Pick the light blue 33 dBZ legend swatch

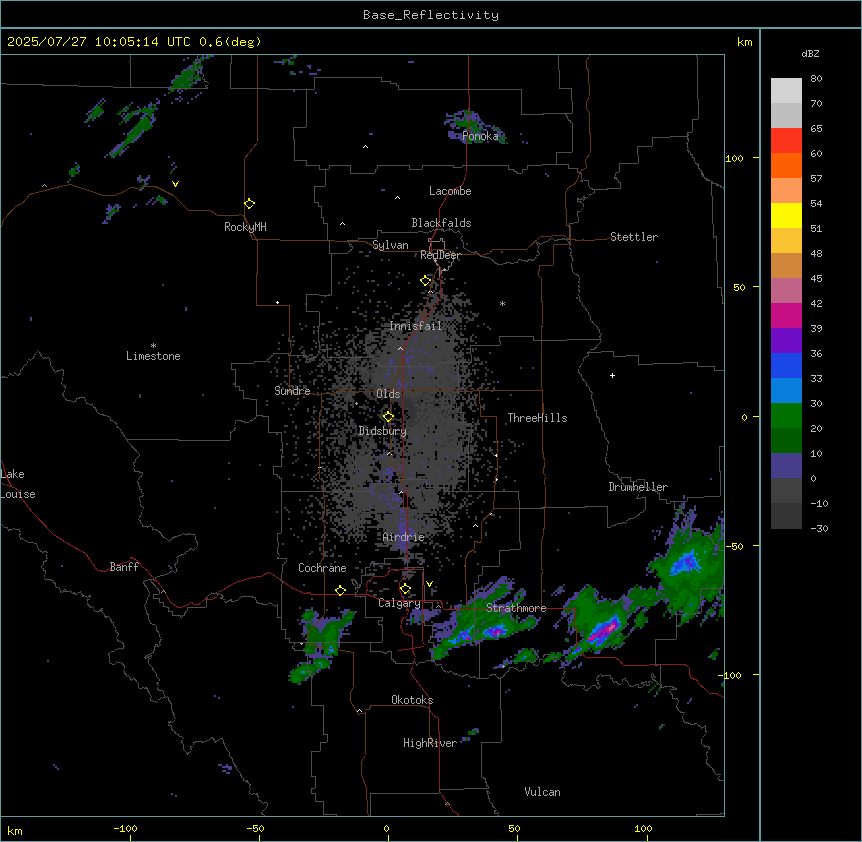click(786, 390)
